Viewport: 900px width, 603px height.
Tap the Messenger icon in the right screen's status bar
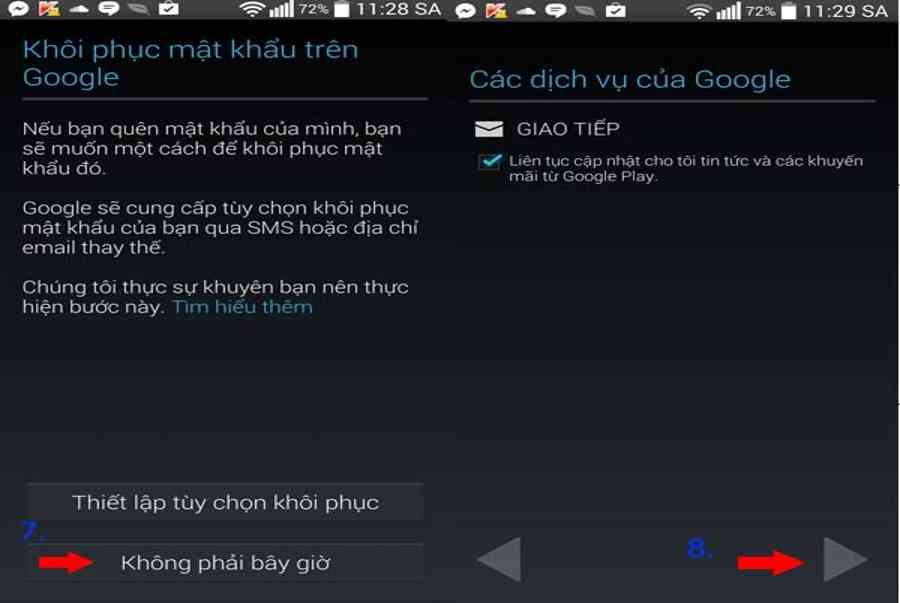point(465,11)
